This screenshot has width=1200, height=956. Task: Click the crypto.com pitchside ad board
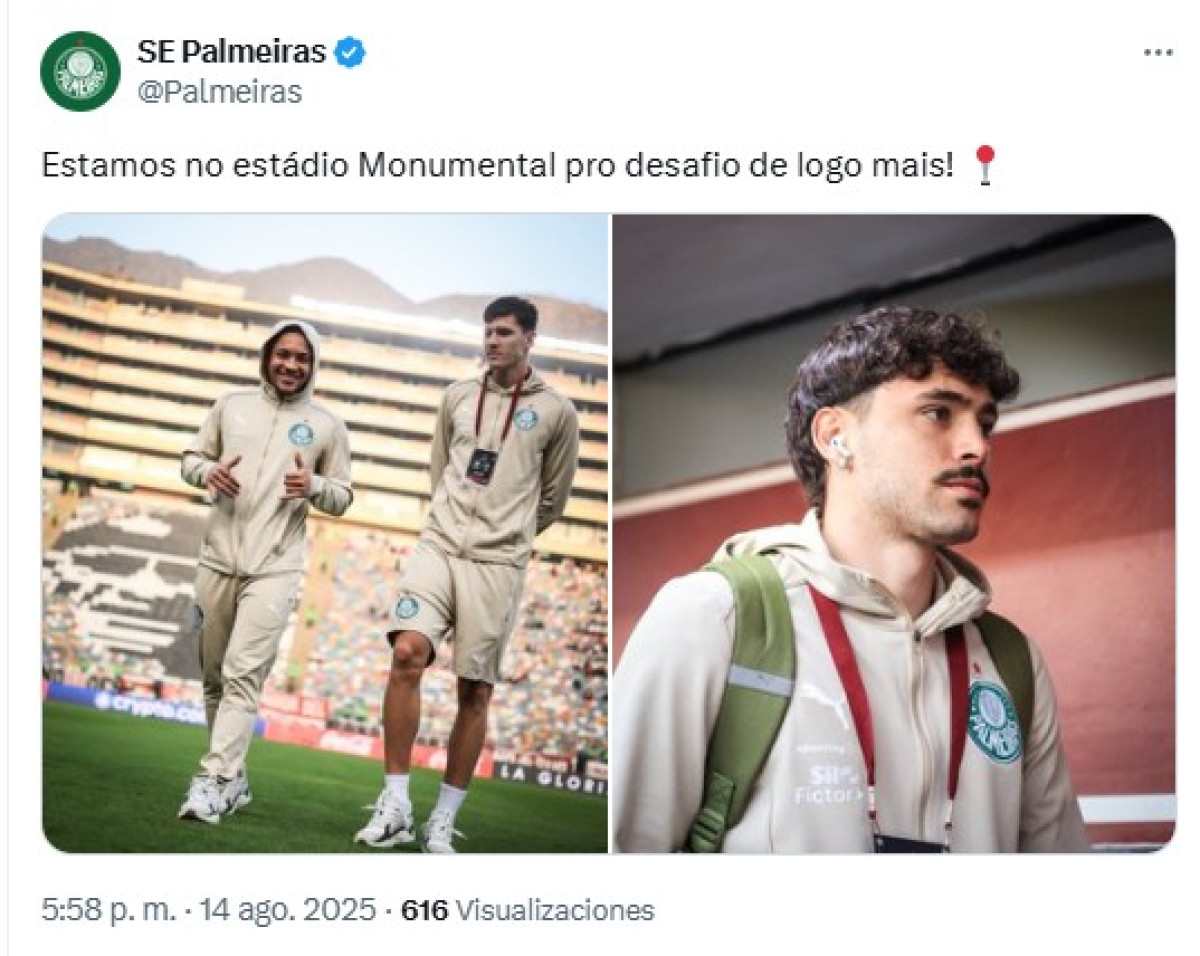click(150, 708)
